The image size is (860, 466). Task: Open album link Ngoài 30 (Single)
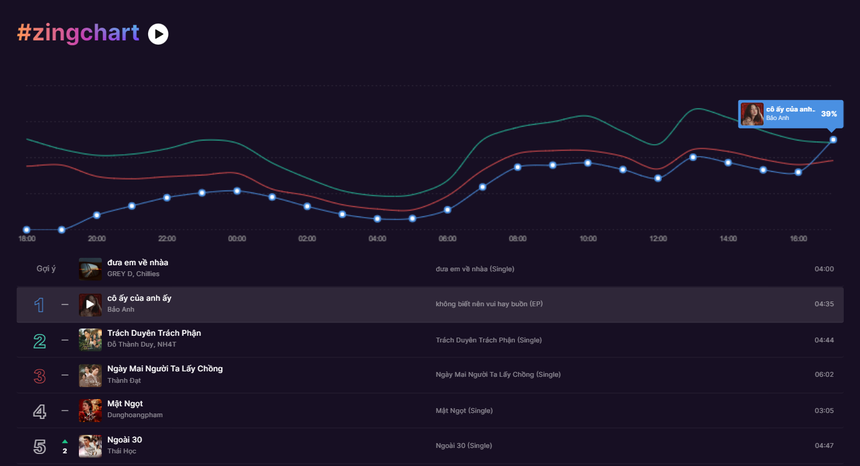click(x=463, y=446)
